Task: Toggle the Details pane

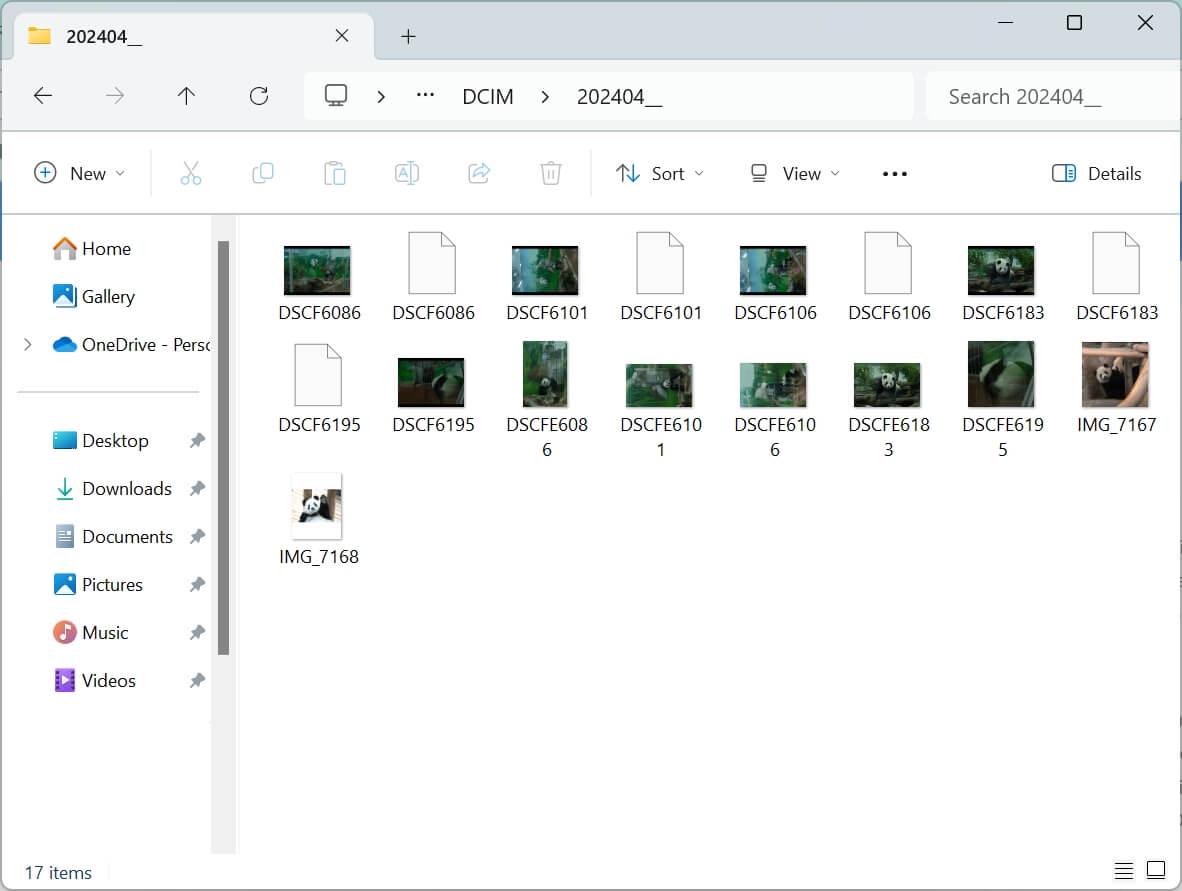Action: click(1096, 173)
